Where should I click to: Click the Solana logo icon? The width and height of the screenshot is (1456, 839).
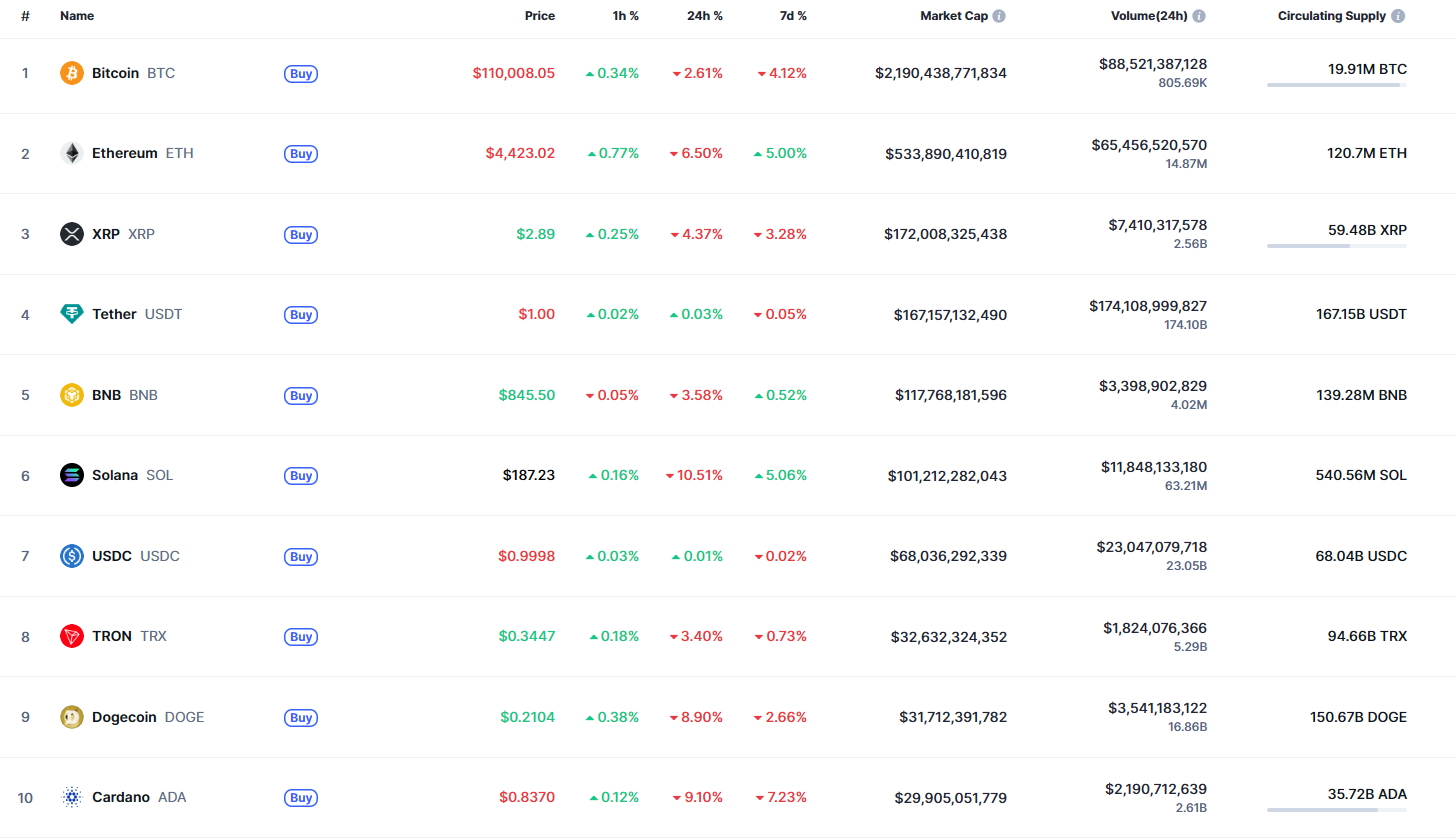[x=72, y=475]
